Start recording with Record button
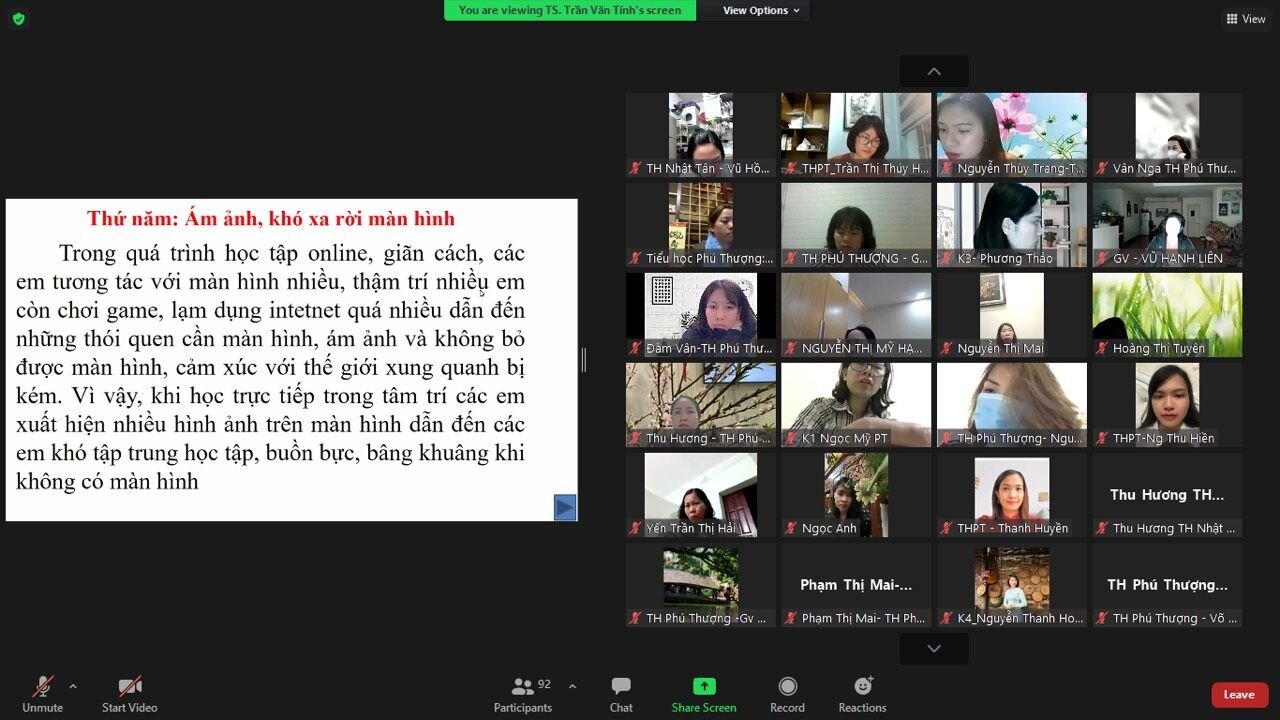Image resolution: width=1280 pixels, height=720 pixels. [787, 694]
